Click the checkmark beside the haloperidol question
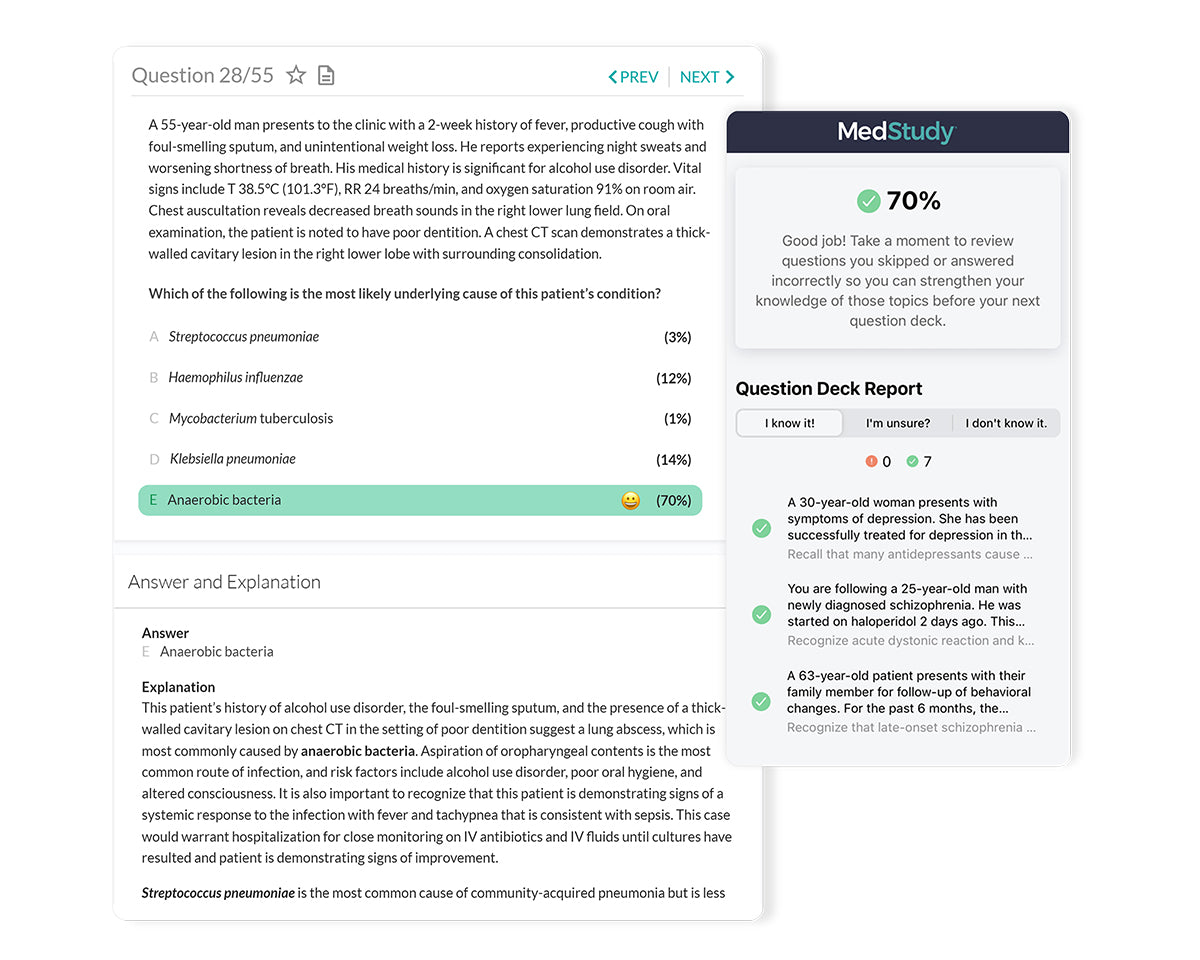 point(762,614)
